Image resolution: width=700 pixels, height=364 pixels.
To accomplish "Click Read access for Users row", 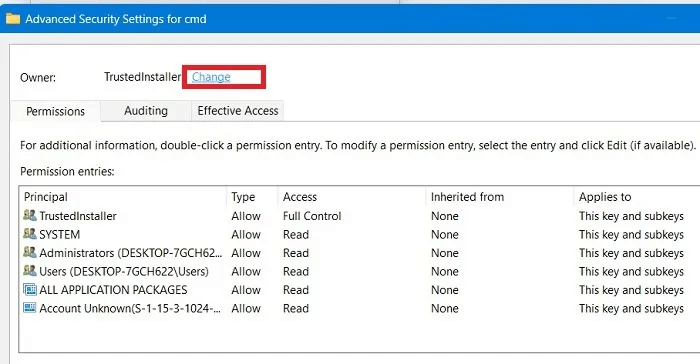I will pos(296,272).
